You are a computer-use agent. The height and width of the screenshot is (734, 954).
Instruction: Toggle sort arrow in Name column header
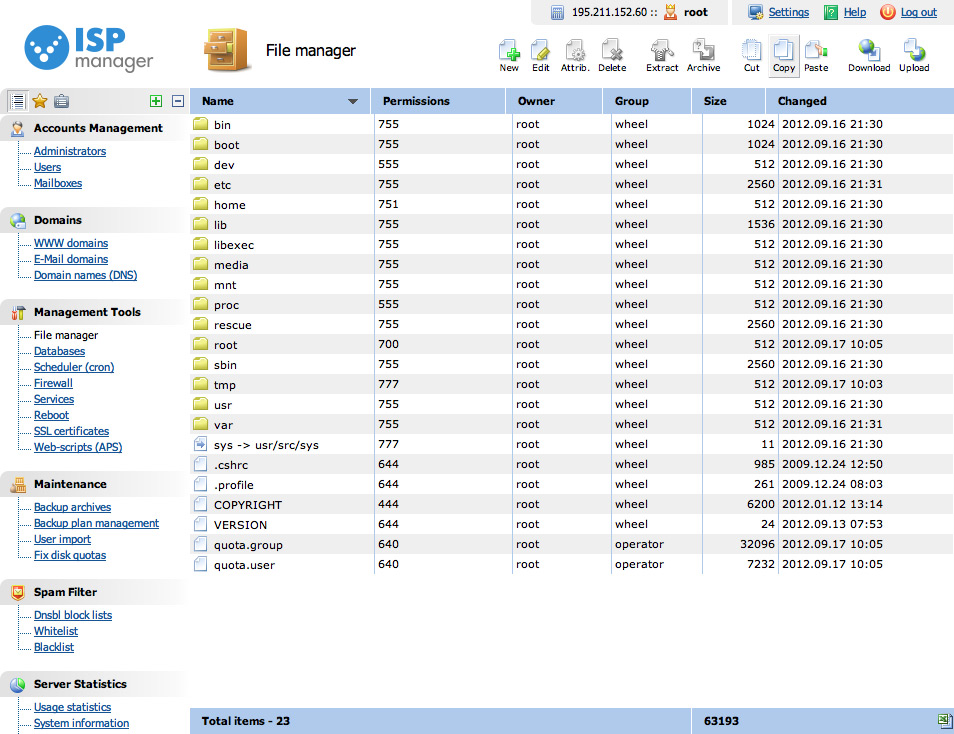click(x=352, y=101)
